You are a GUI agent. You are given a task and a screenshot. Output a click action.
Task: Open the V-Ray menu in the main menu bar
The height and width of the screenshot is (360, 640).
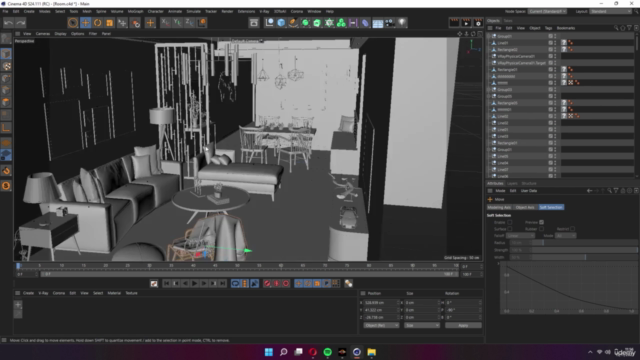264,11
